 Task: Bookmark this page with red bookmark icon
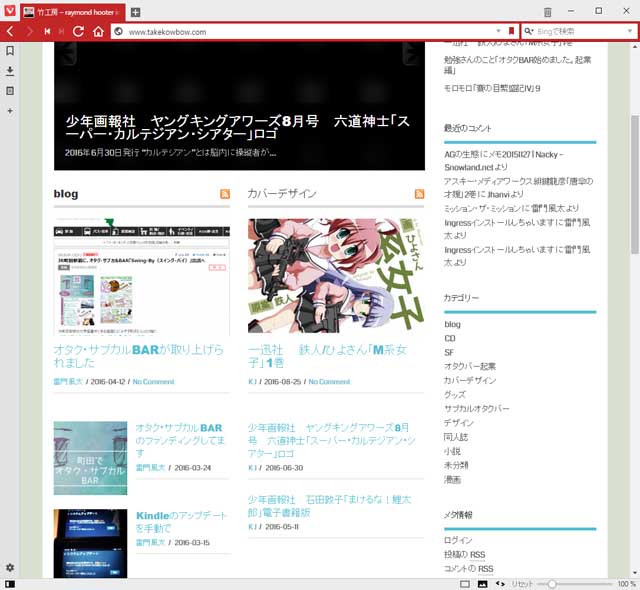[511, 31]
